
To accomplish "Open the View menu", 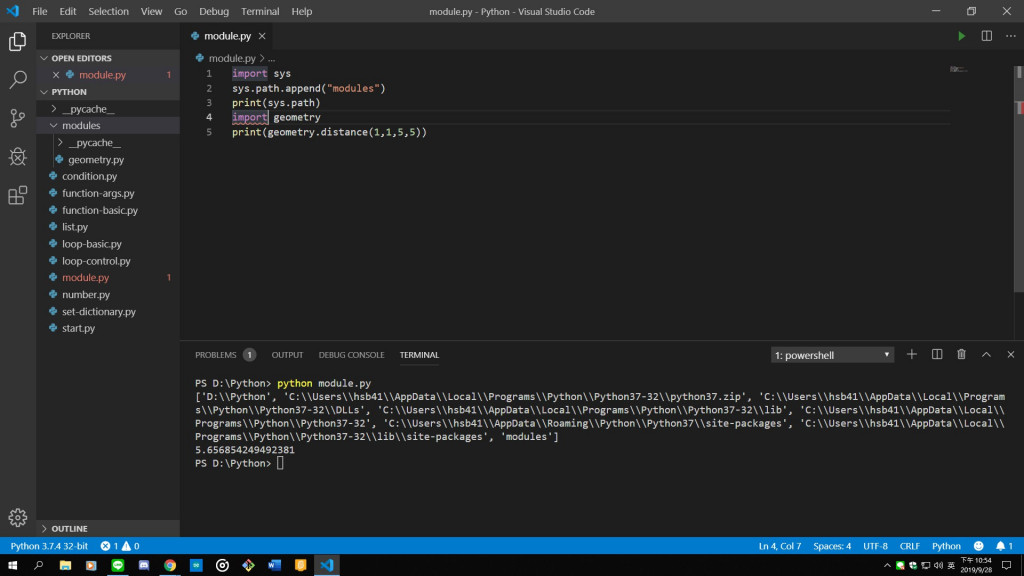I will click(151, 11).
